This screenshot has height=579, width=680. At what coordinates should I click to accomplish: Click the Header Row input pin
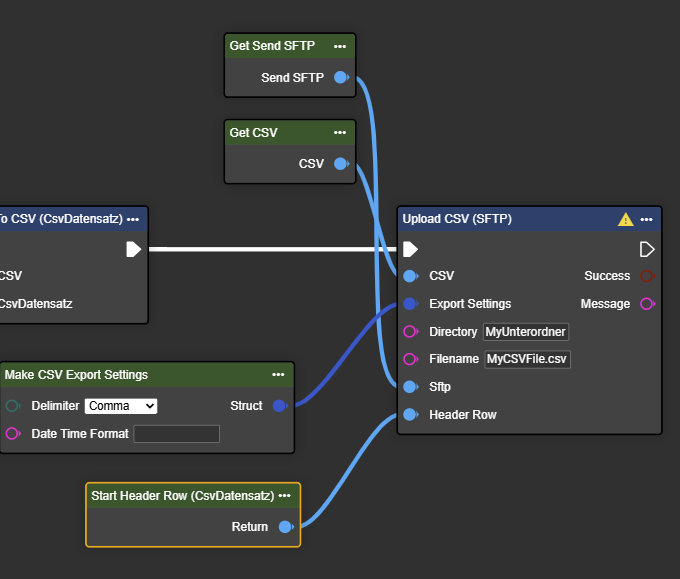pyautogui.click(x=410, y=415)
